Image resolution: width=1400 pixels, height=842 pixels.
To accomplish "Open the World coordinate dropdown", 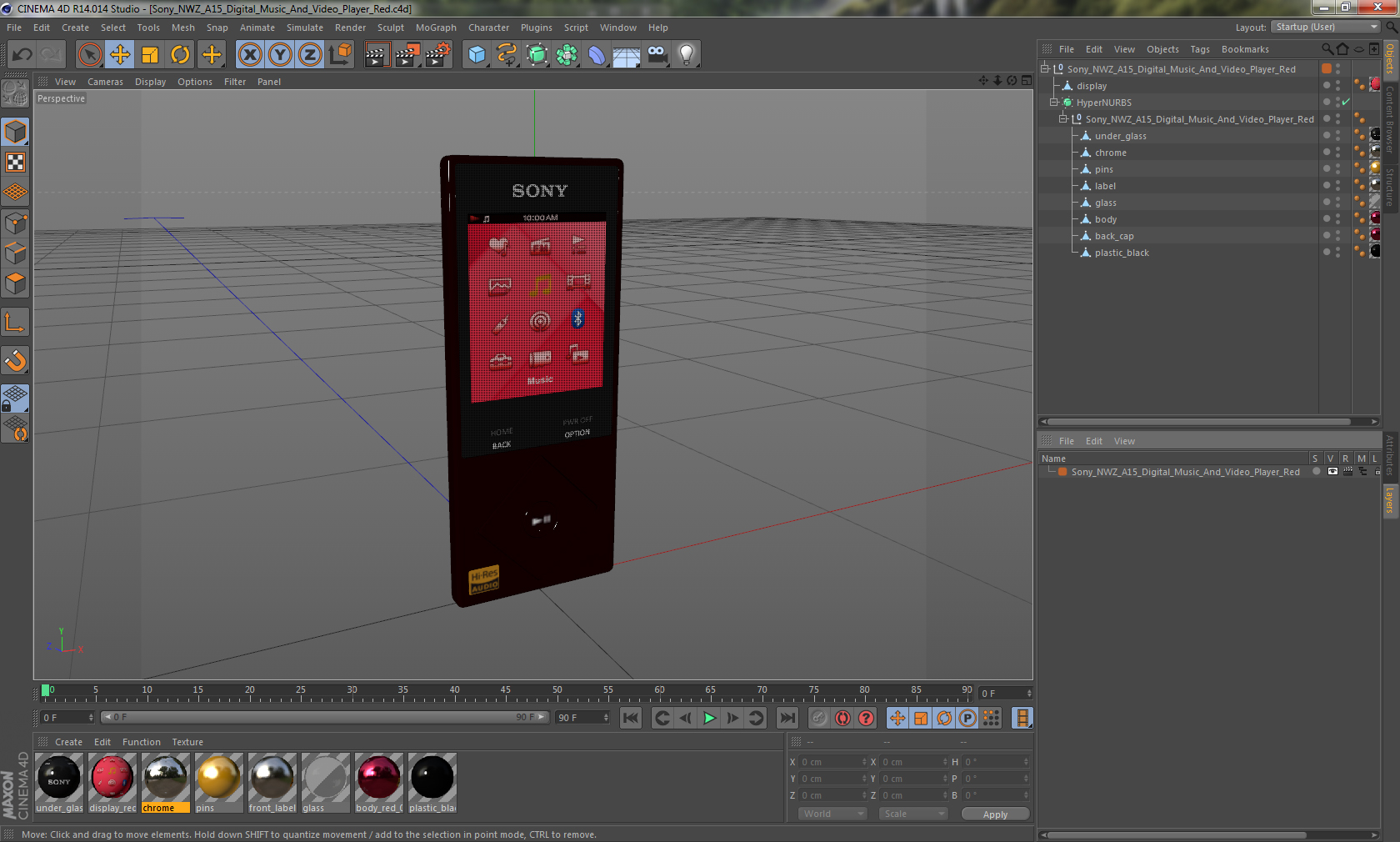I will coord(832,814).
